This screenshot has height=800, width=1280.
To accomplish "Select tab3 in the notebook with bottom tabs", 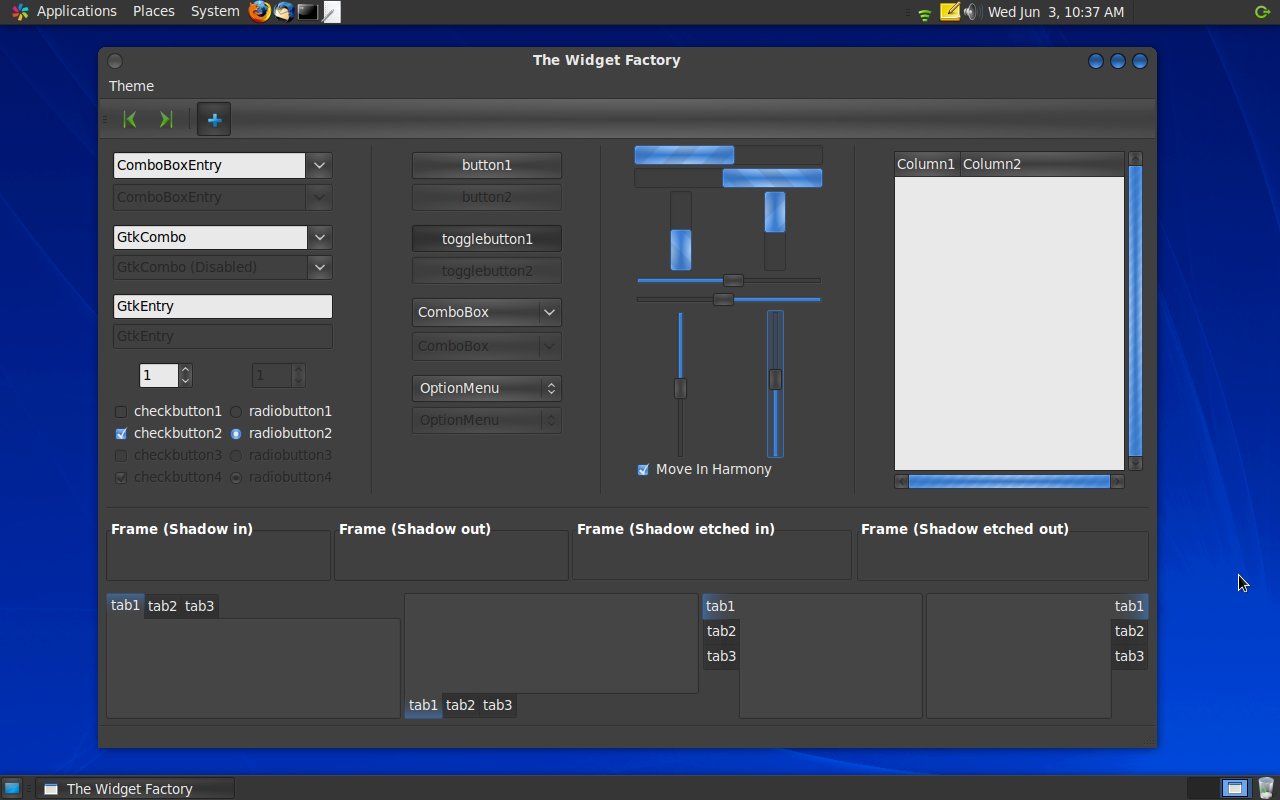I will coord(497,705).
